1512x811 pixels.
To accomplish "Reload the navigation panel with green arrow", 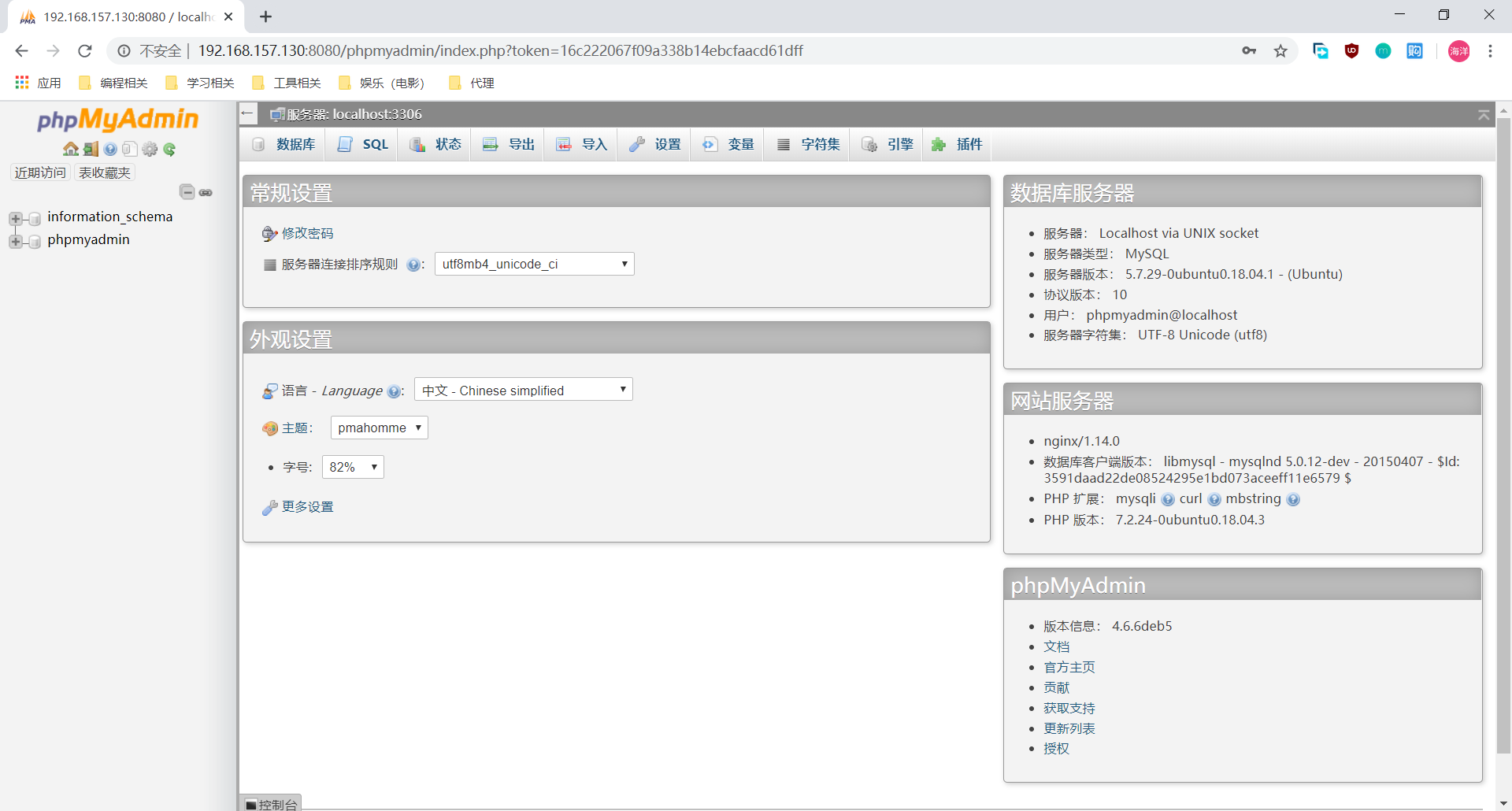I will pyautogui.click(x=169, y=149).
